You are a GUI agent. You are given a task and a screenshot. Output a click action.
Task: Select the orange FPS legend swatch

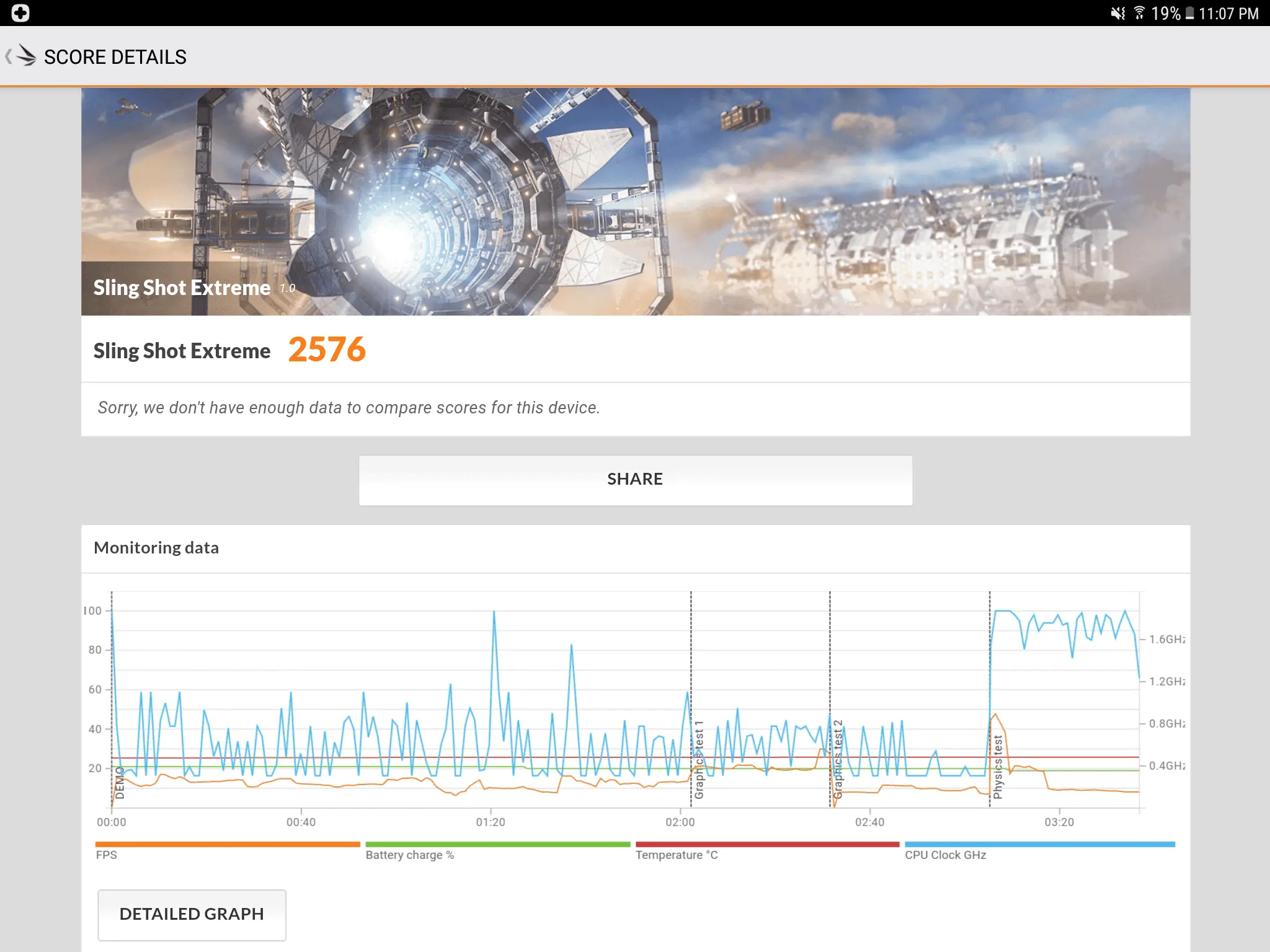pos(228,844)
